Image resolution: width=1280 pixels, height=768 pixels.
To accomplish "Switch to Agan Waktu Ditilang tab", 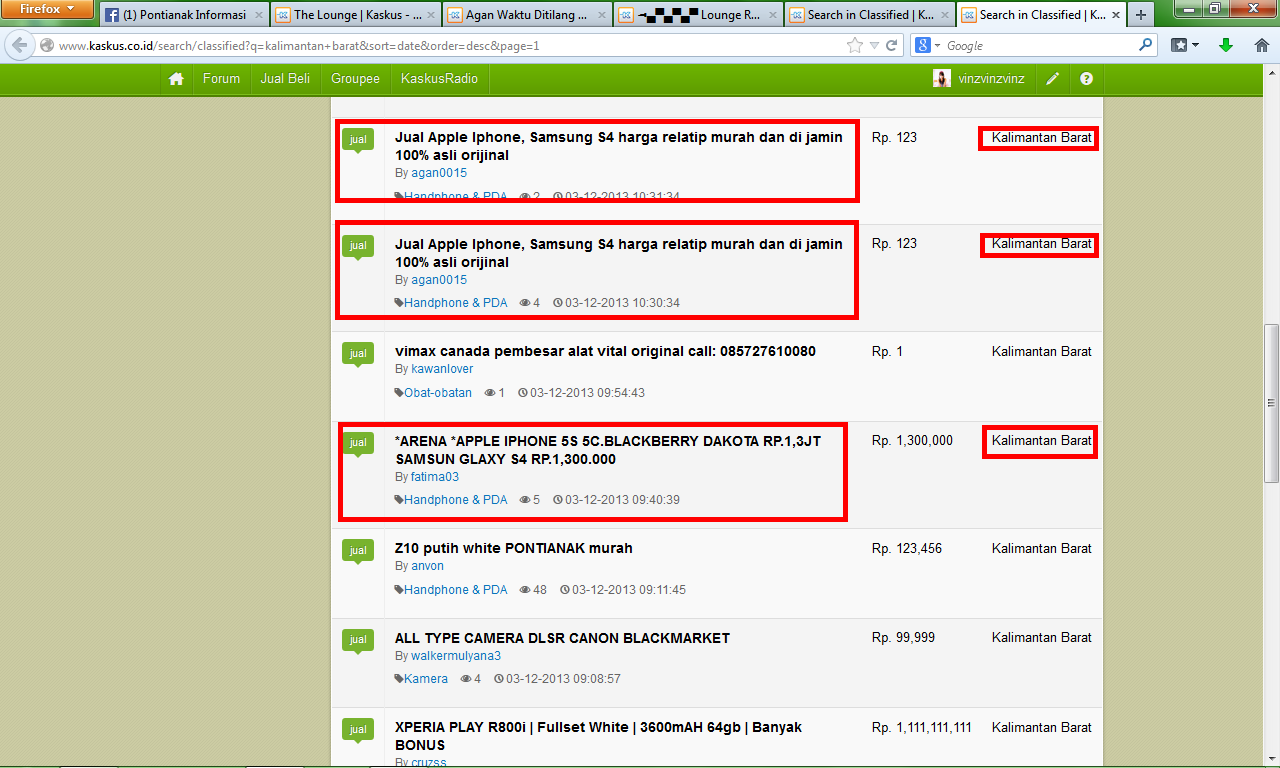I will pos(527,15).
